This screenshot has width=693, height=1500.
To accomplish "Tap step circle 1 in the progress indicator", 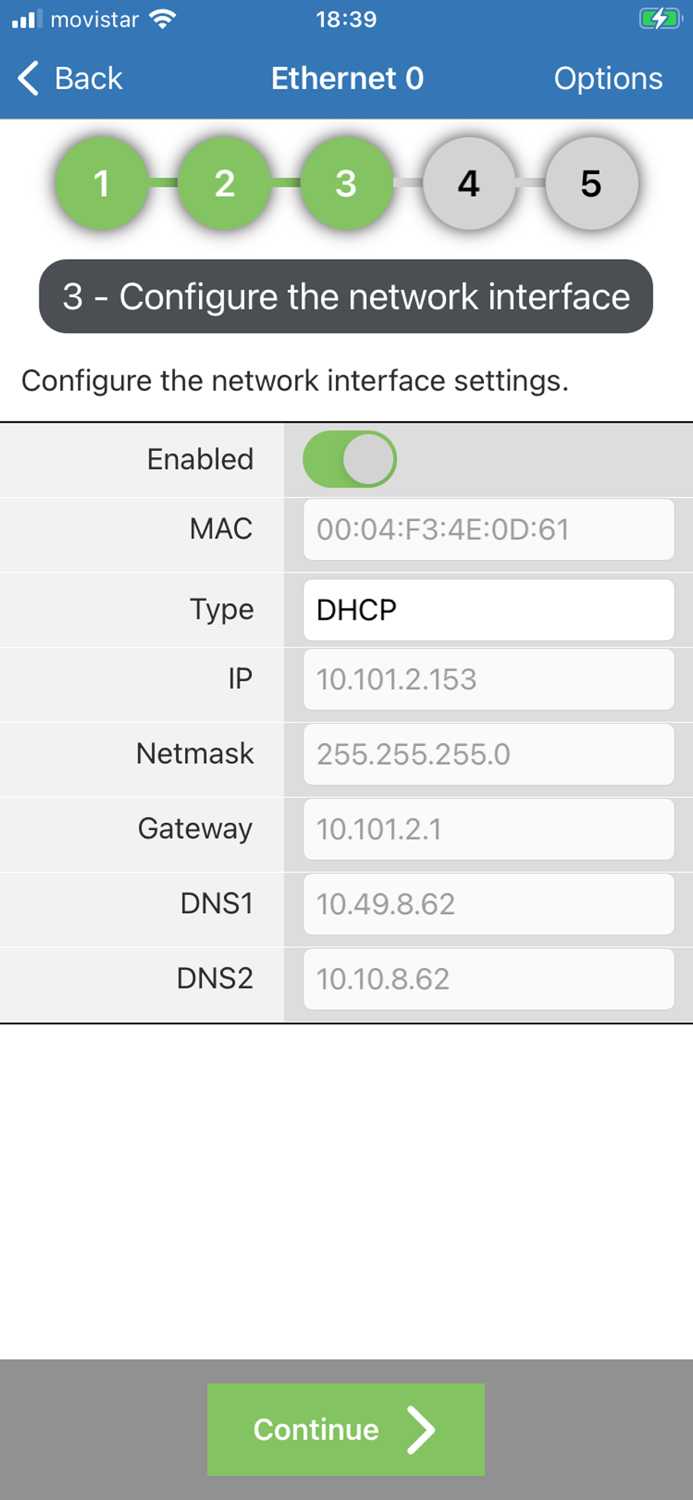I will coord(103,184).
